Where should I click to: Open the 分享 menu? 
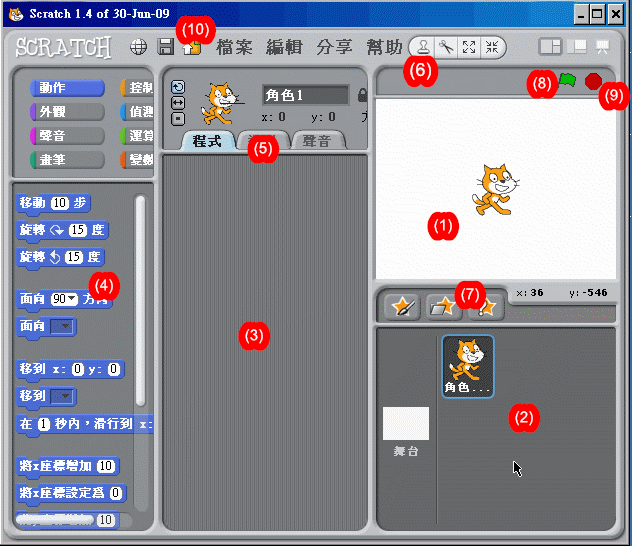334,47
